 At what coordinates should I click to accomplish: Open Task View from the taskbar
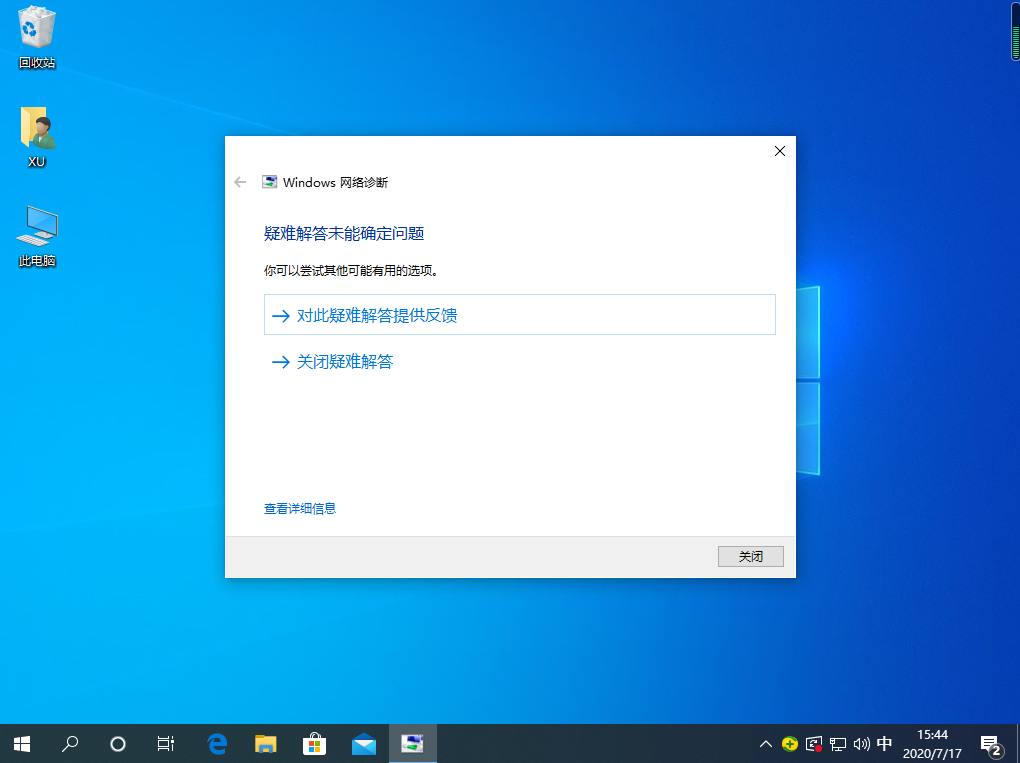[165, 744]
